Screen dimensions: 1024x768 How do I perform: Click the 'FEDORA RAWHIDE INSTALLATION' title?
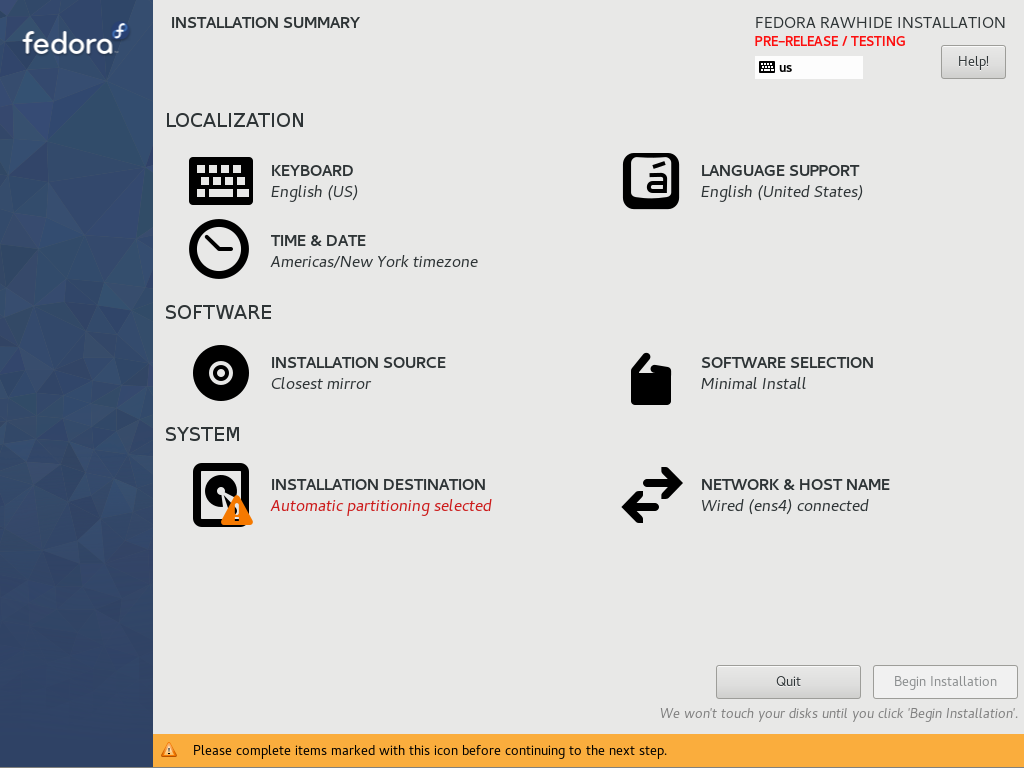(880, 23)
